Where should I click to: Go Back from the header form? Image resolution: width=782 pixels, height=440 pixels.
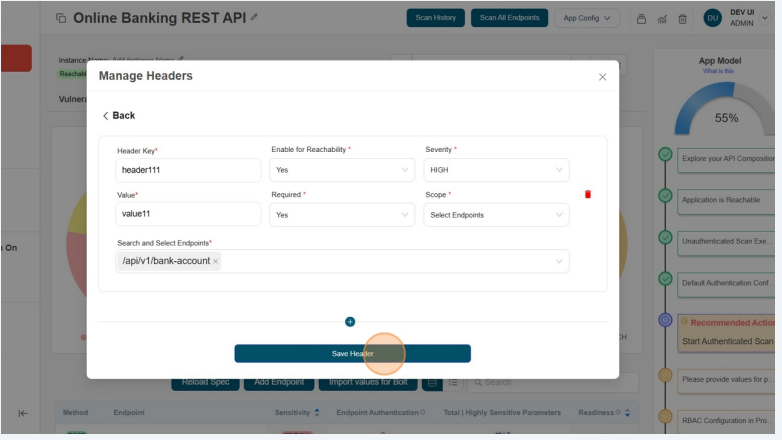point(119,116)
